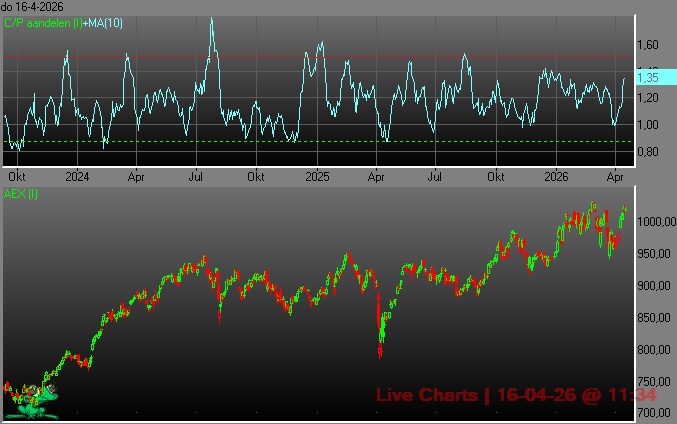The width and height of the screenshot is (677, 424).
Task: Click the current value marker 1,35
Action: pyautogui.click(x=648, y=77)
